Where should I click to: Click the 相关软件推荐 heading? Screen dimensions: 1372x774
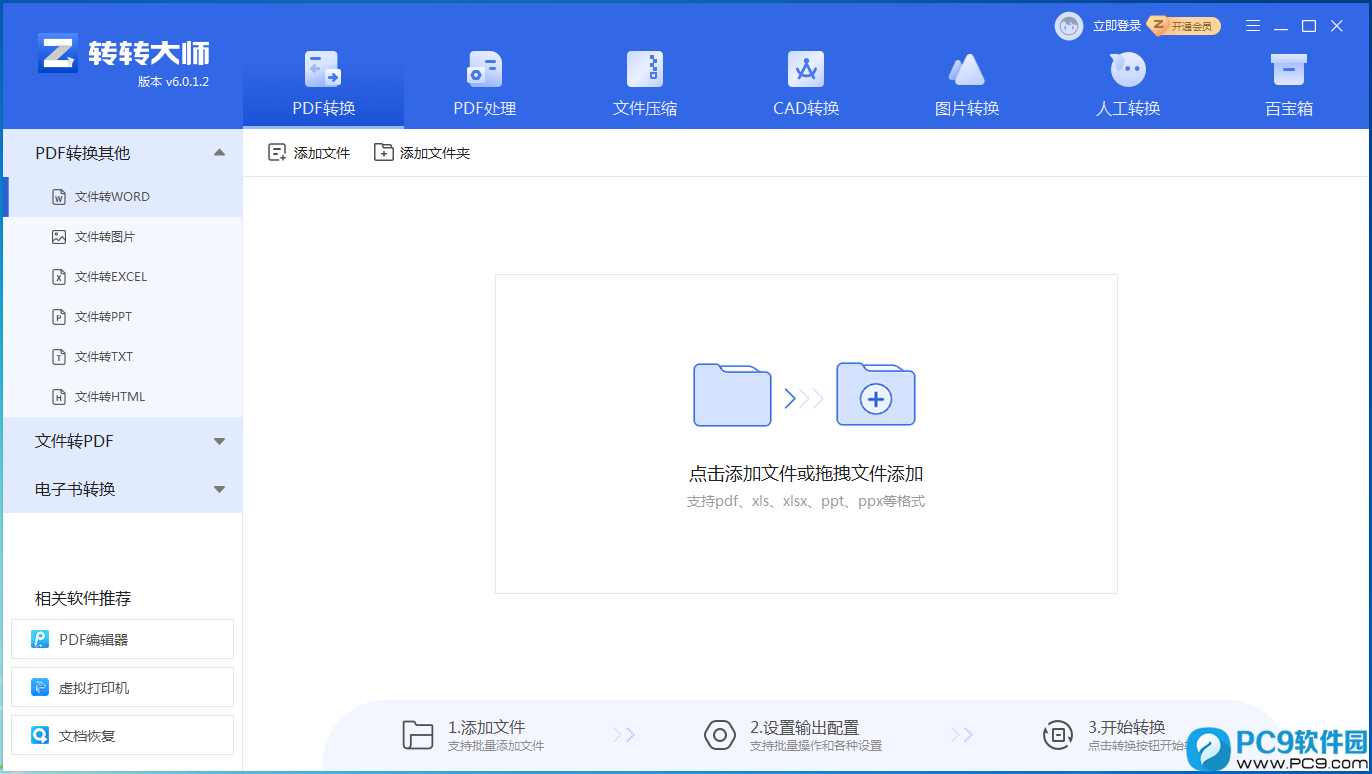tap(83, 598)
